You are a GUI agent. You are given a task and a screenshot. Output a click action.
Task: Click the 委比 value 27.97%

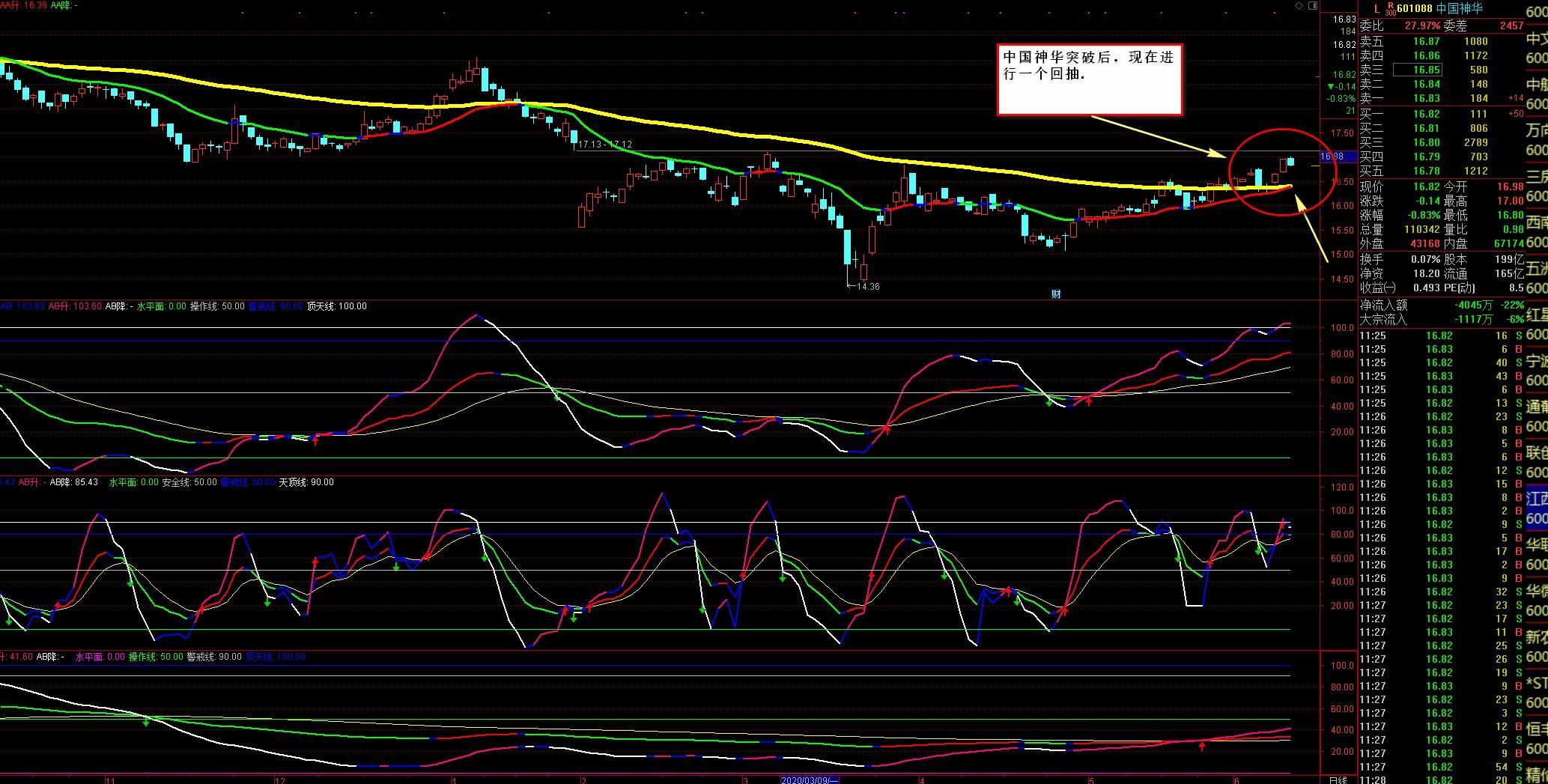pyautogui.click(x=1422, y=25)
